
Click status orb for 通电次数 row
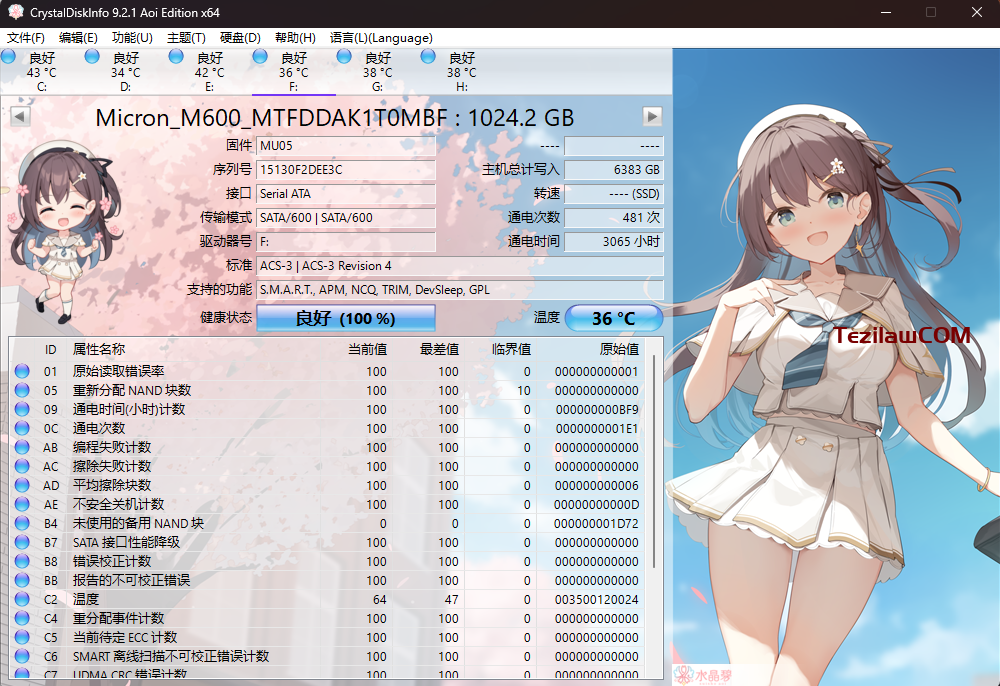(x=22, y=428)
